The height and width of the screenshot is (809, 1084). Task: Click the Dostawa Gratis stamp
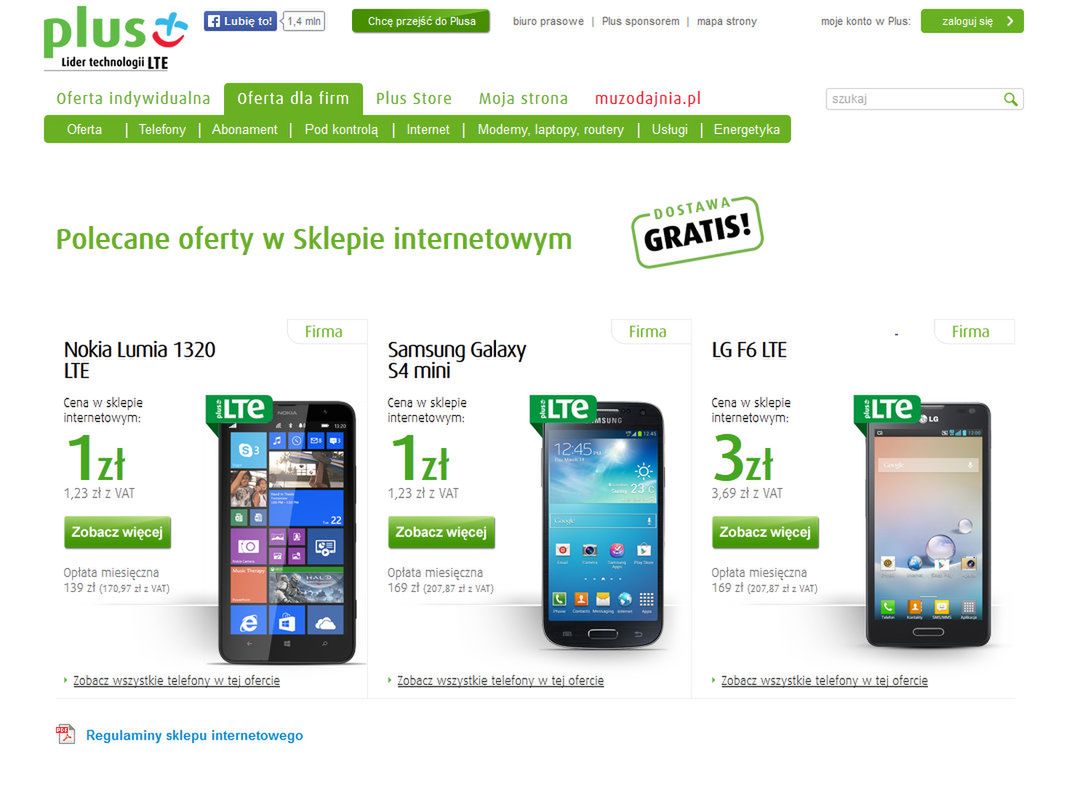697,231
